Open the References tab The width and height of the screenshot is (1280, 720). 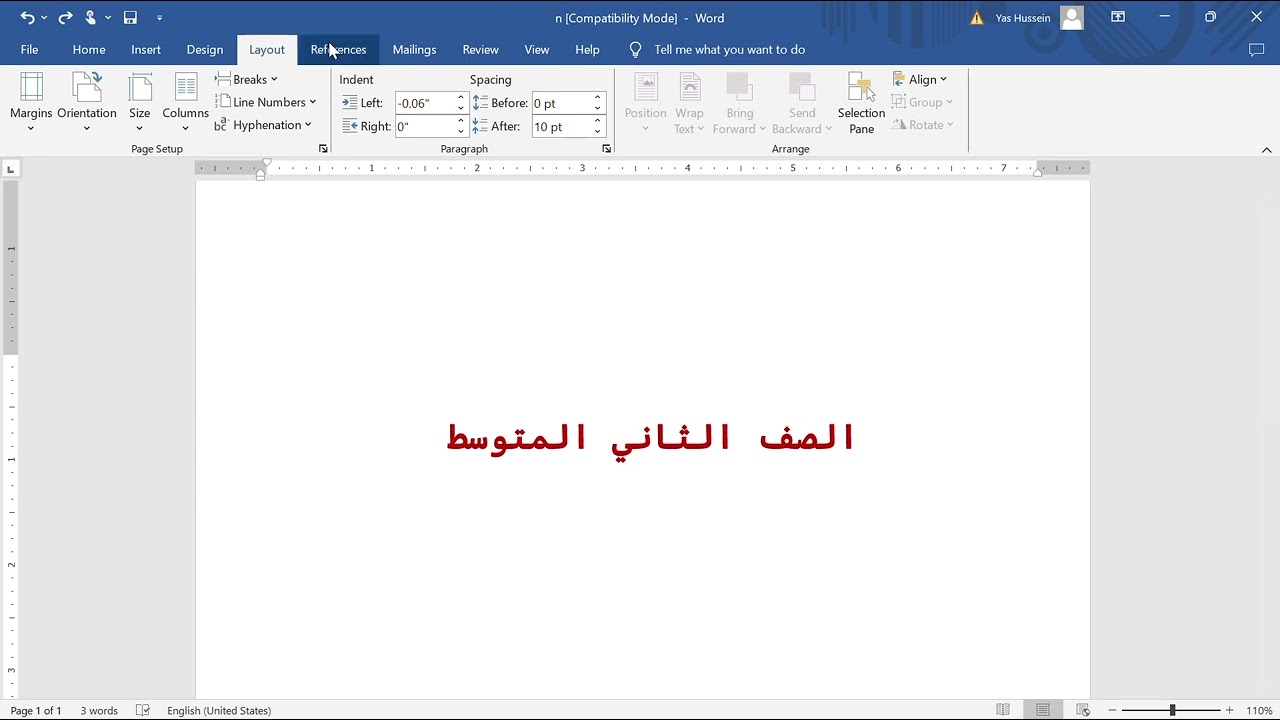pyautogui.click(x=338, y=49)
